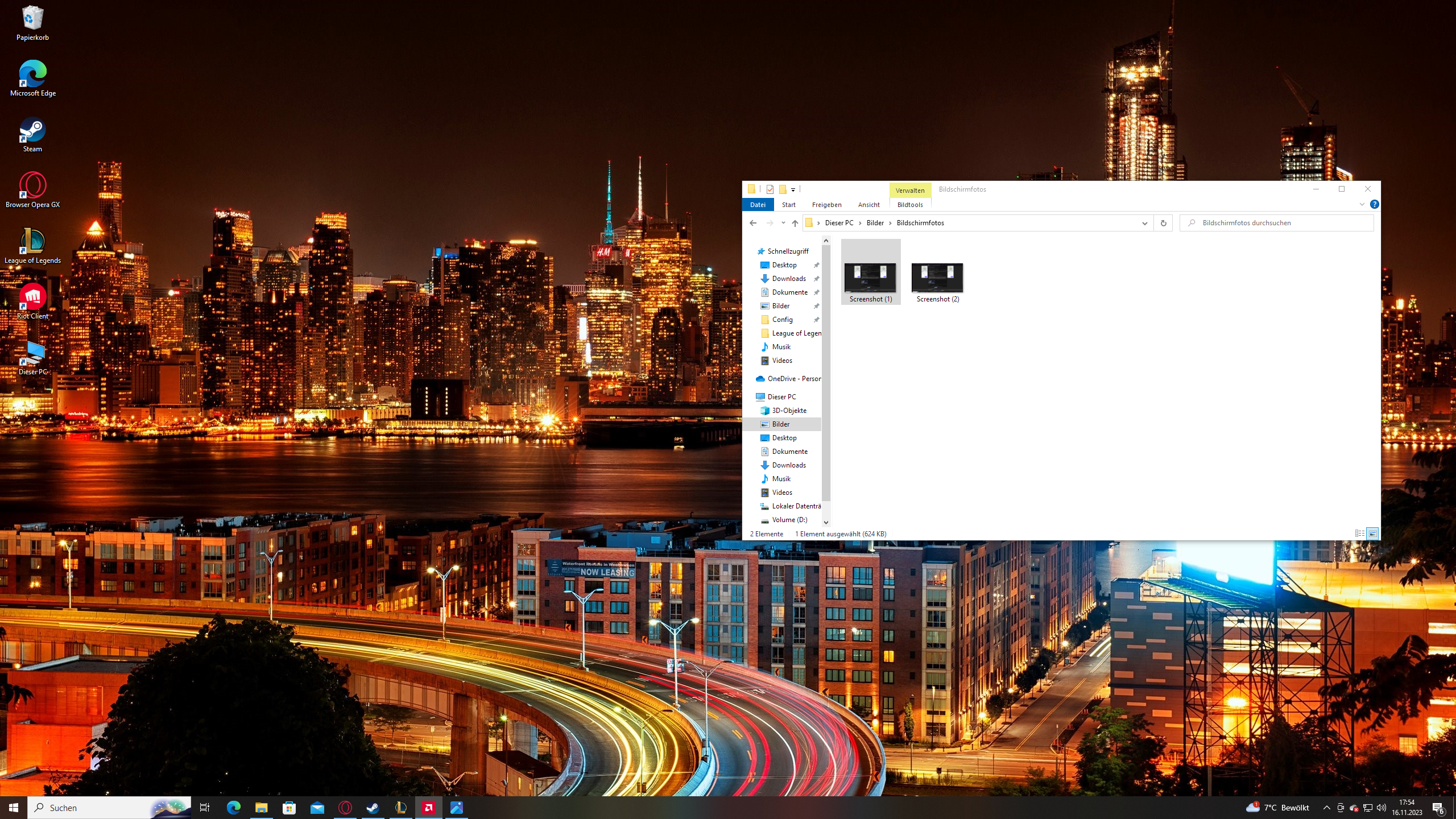Click the New Folder icon in the title bar
The width and height of the screenshot is (1456, 819).
tap(783, 189)
